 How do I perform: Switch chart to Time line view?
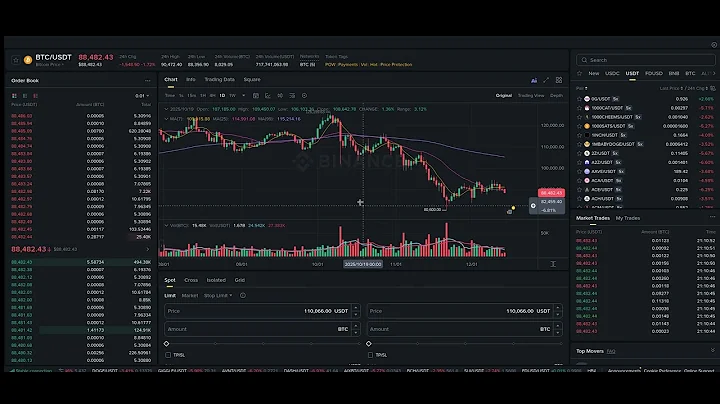click(170, 95)
